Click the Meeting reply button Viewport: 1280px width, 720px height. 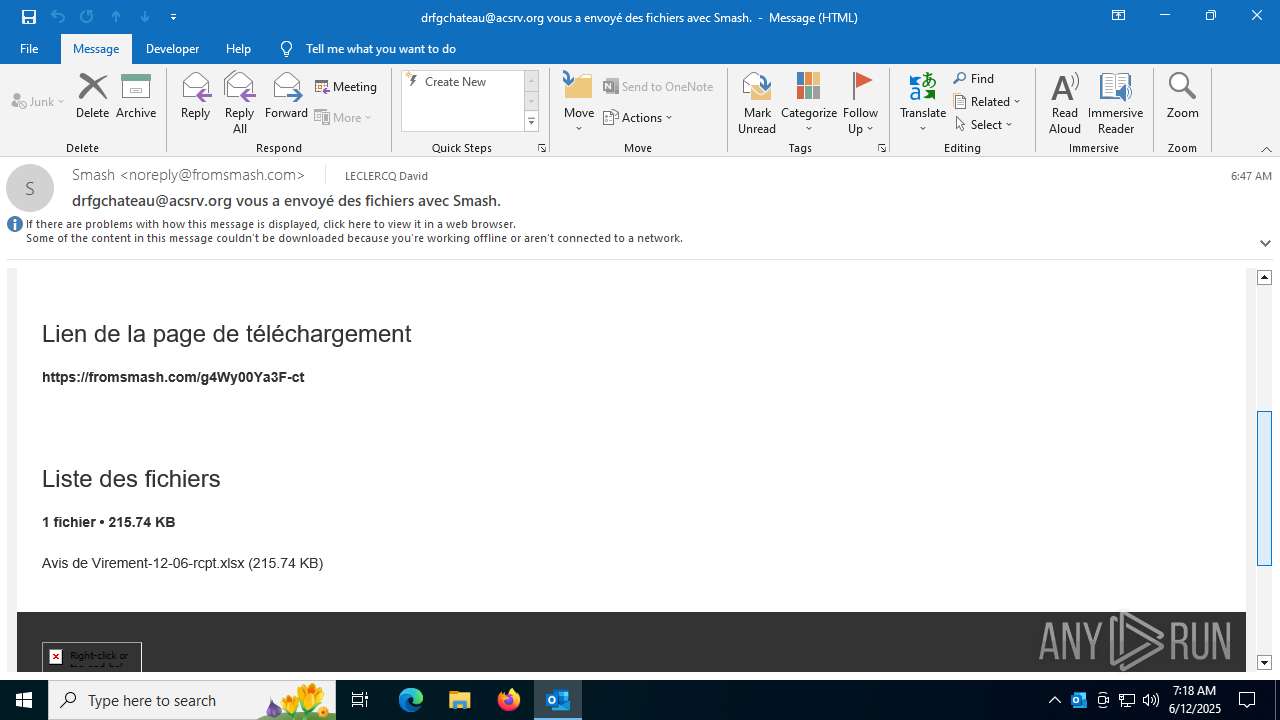(346, 87)
